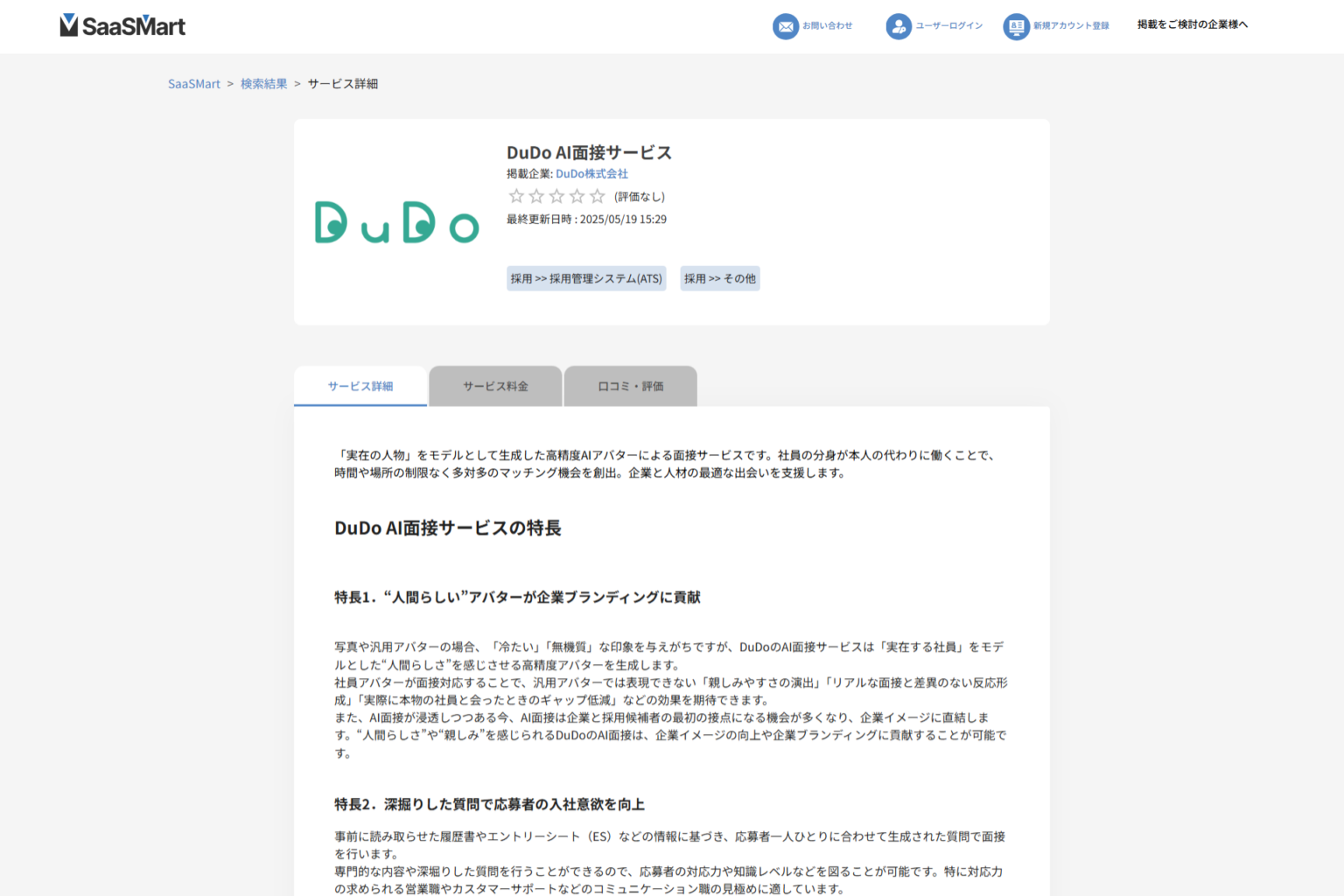1344x896 pixels.
Task: Return to 検索結果 via the breadcrumb
Action: pos(263,83)
